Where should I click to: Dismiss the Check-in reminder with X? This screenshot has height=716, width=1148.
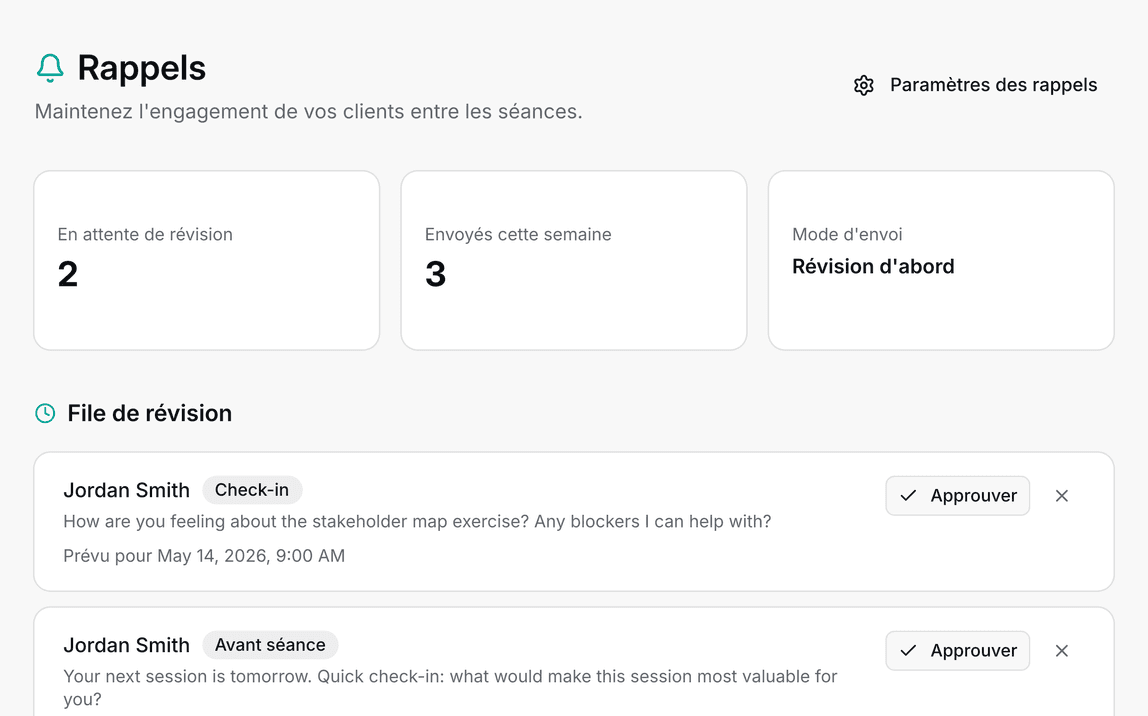point(1062,496)
